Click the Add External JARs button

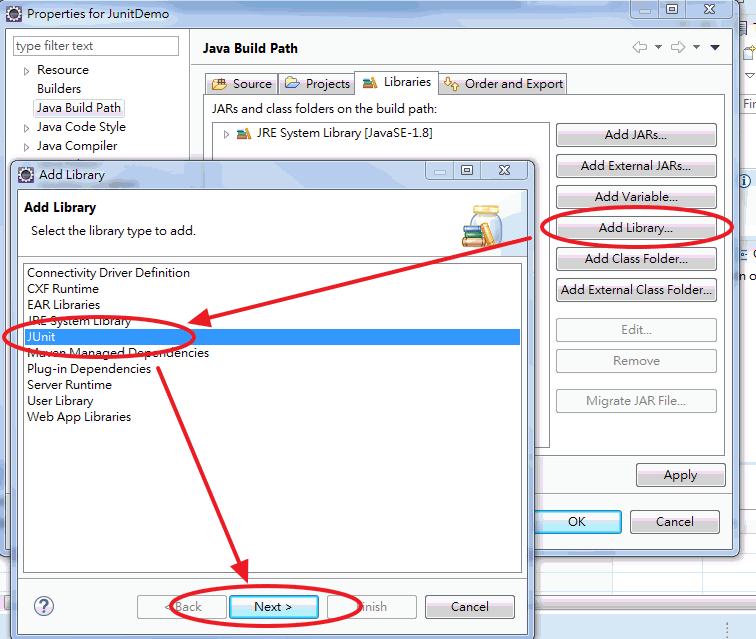pyautogui.click(x=636, y=166)
